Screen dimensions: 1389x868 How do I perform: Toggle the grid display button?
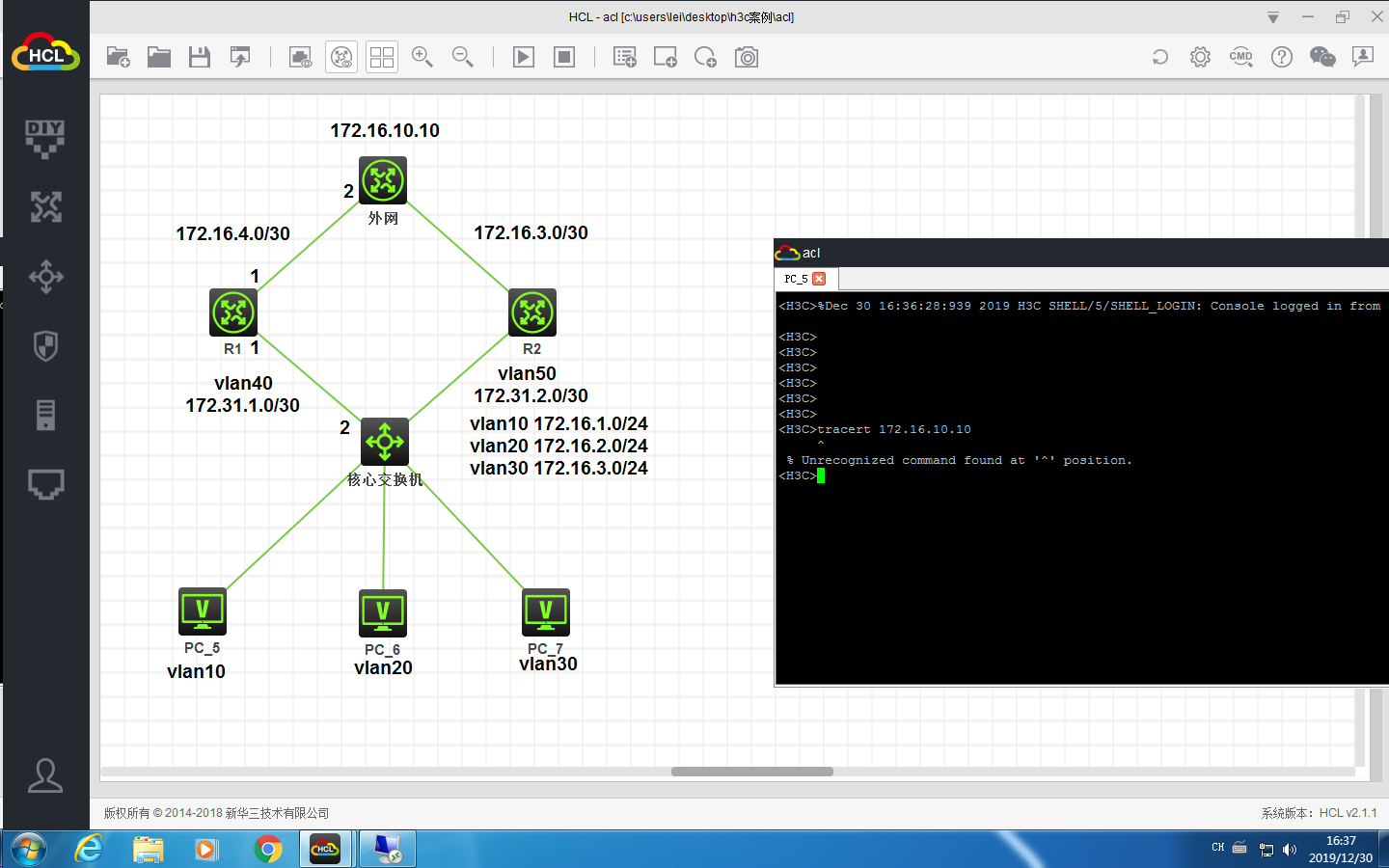pyautogui.click(x=382, y=57)
